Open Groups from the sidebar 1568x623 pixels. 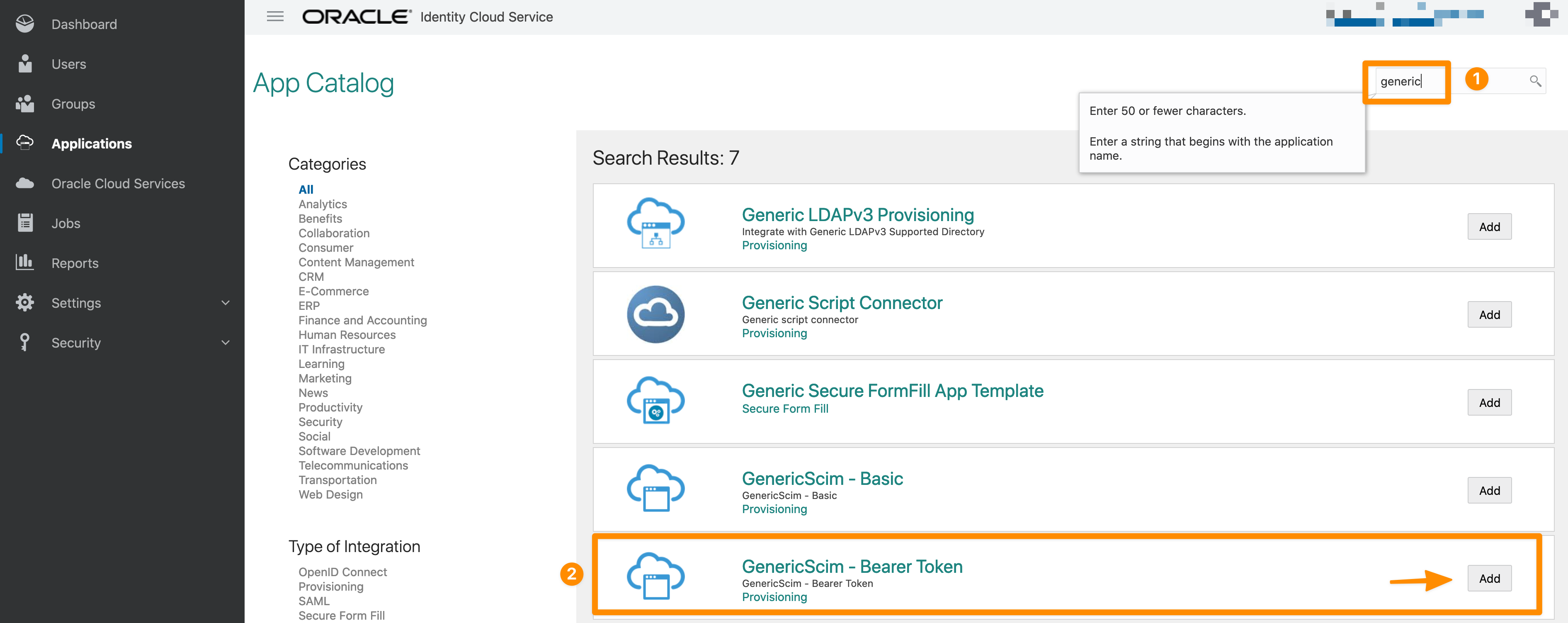[x=73, y=104]
